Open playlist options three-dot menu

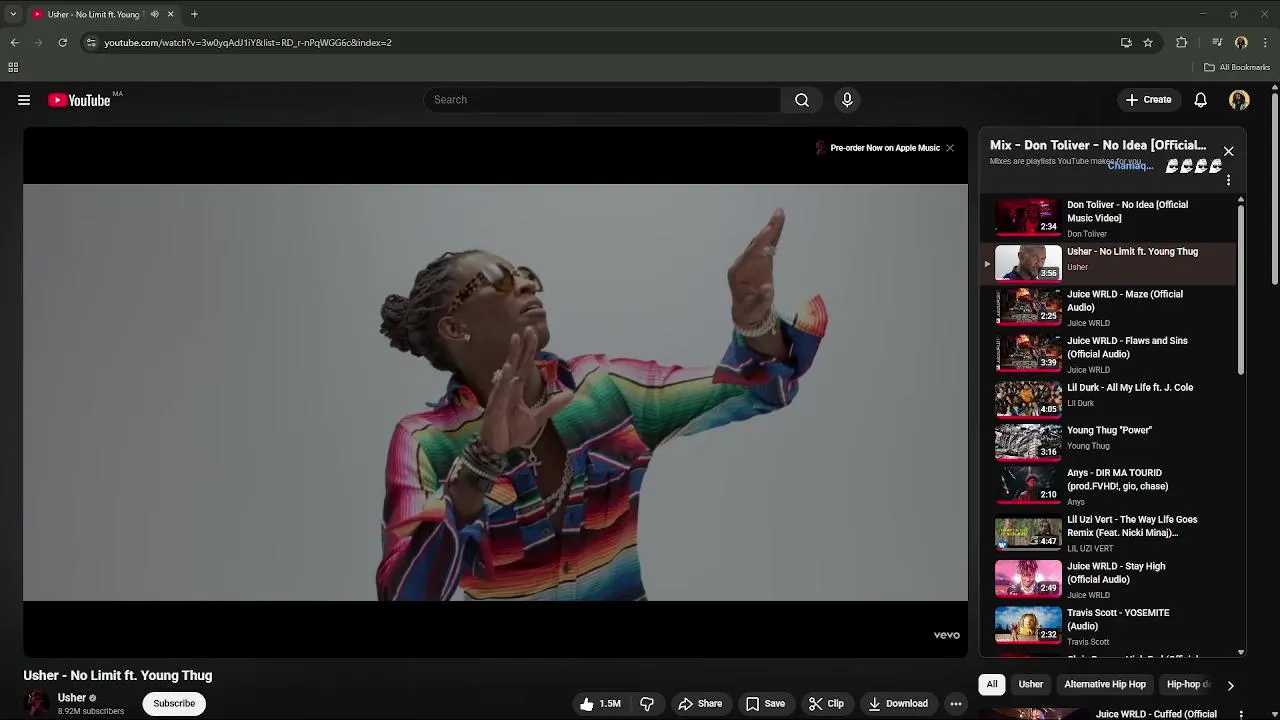tap(1228, 180)
